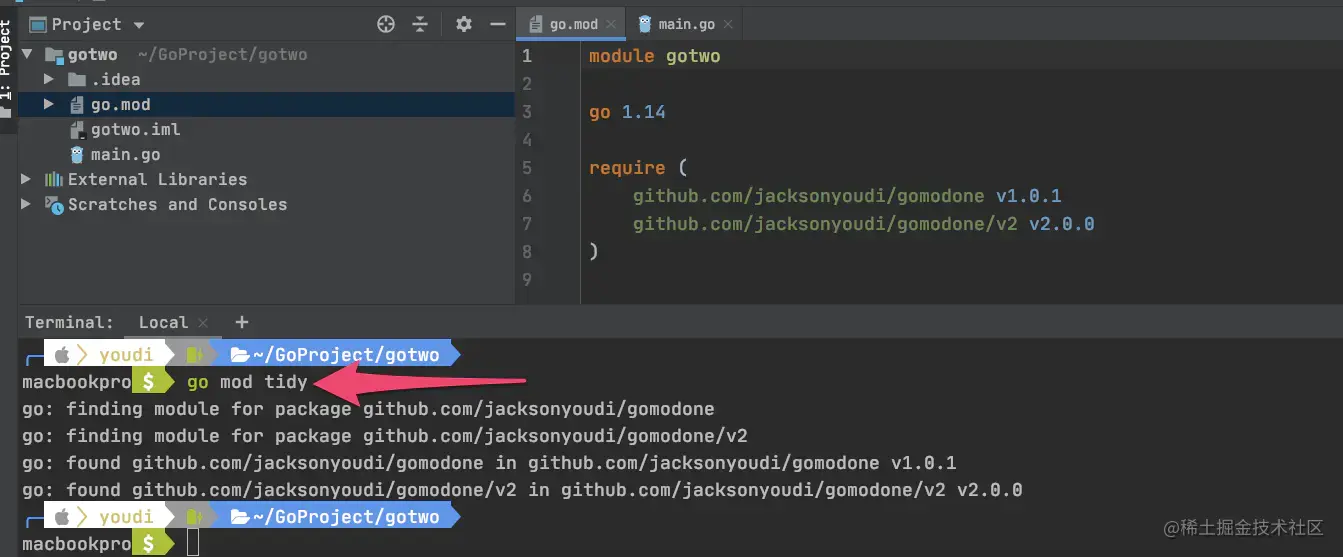The image size is (1343, 557).
Task: Open the vertical 1: Project tool window tab
Action: point(7,70)
